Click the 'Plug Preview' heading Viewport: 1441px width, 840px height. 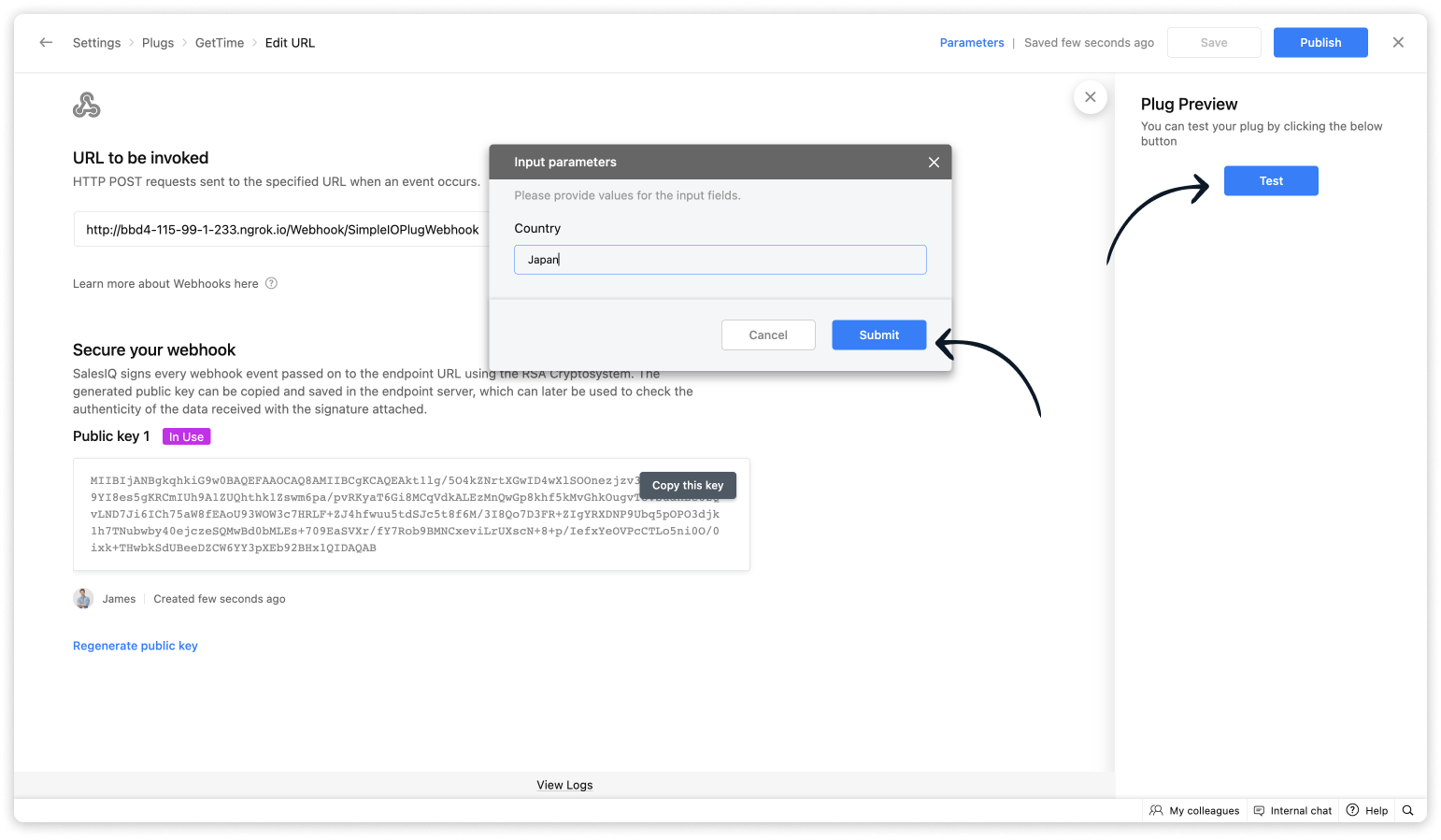[x=1189, y=105]
